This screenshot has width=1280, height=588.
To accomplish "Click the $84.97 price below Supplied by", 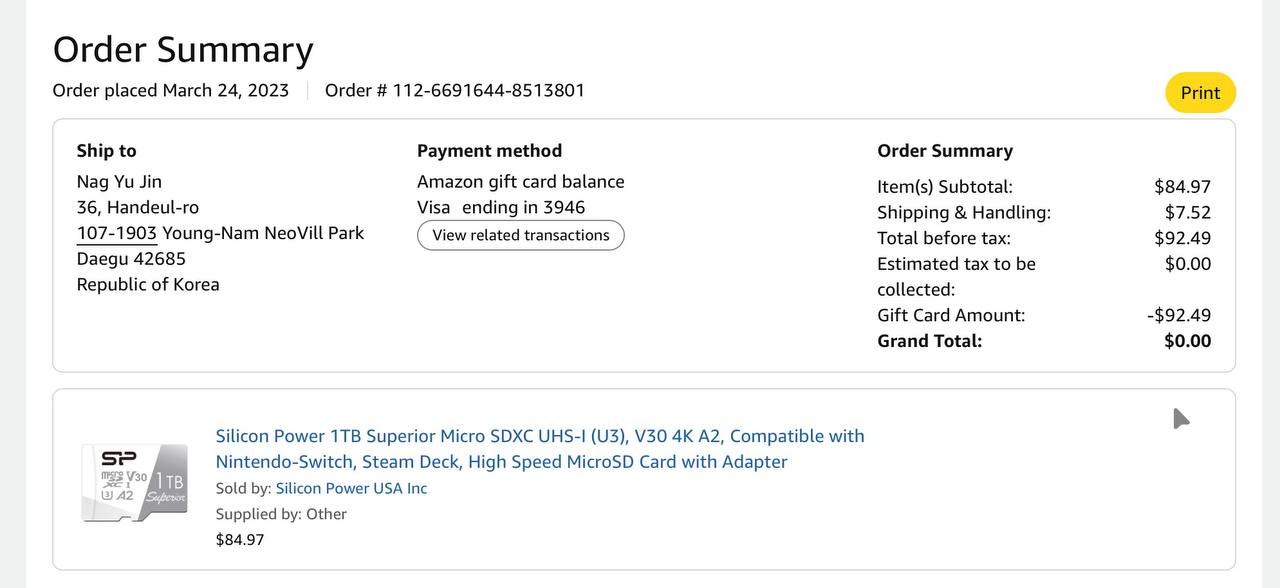I will point(240,540).
